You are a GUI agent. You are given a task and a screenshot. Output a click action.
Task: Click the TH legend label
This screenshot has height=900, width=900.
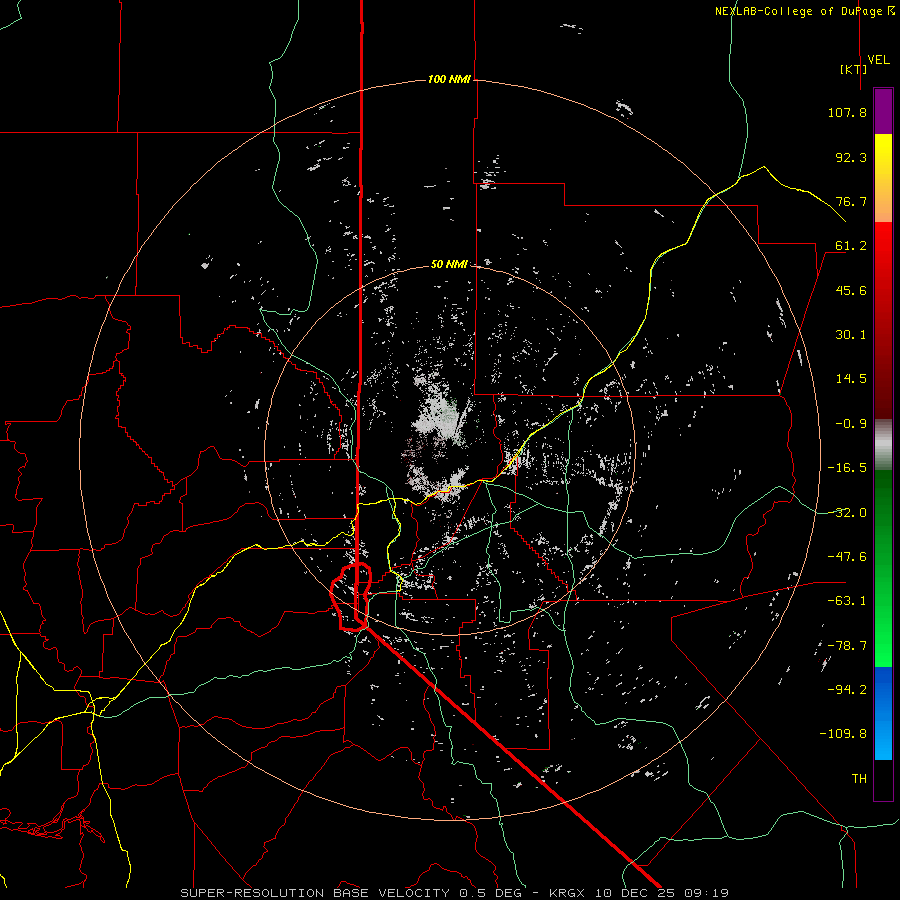pos(859,779)
